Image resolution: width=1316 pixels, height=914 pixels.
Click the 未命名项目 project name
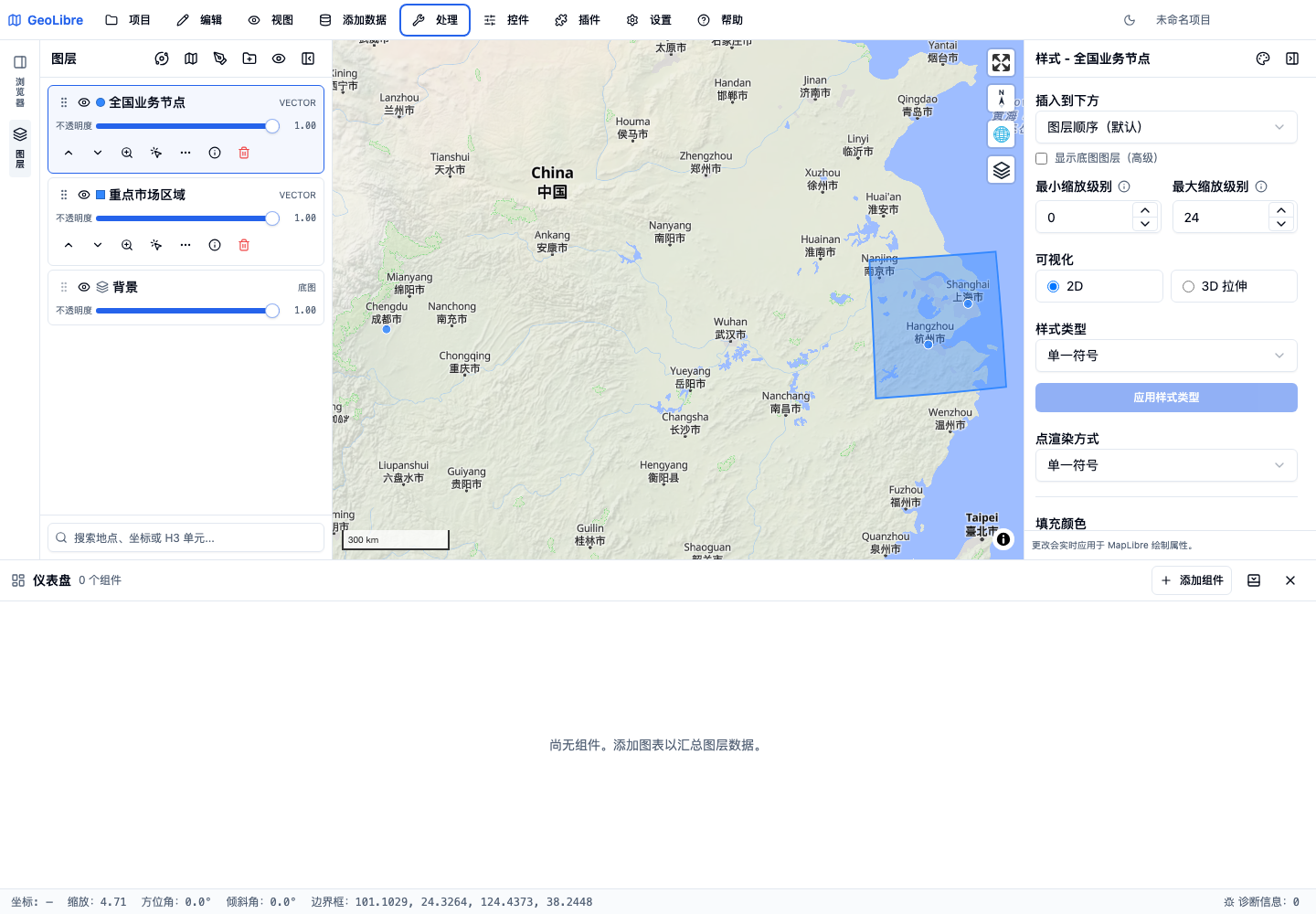click(x=1183, y=20)
